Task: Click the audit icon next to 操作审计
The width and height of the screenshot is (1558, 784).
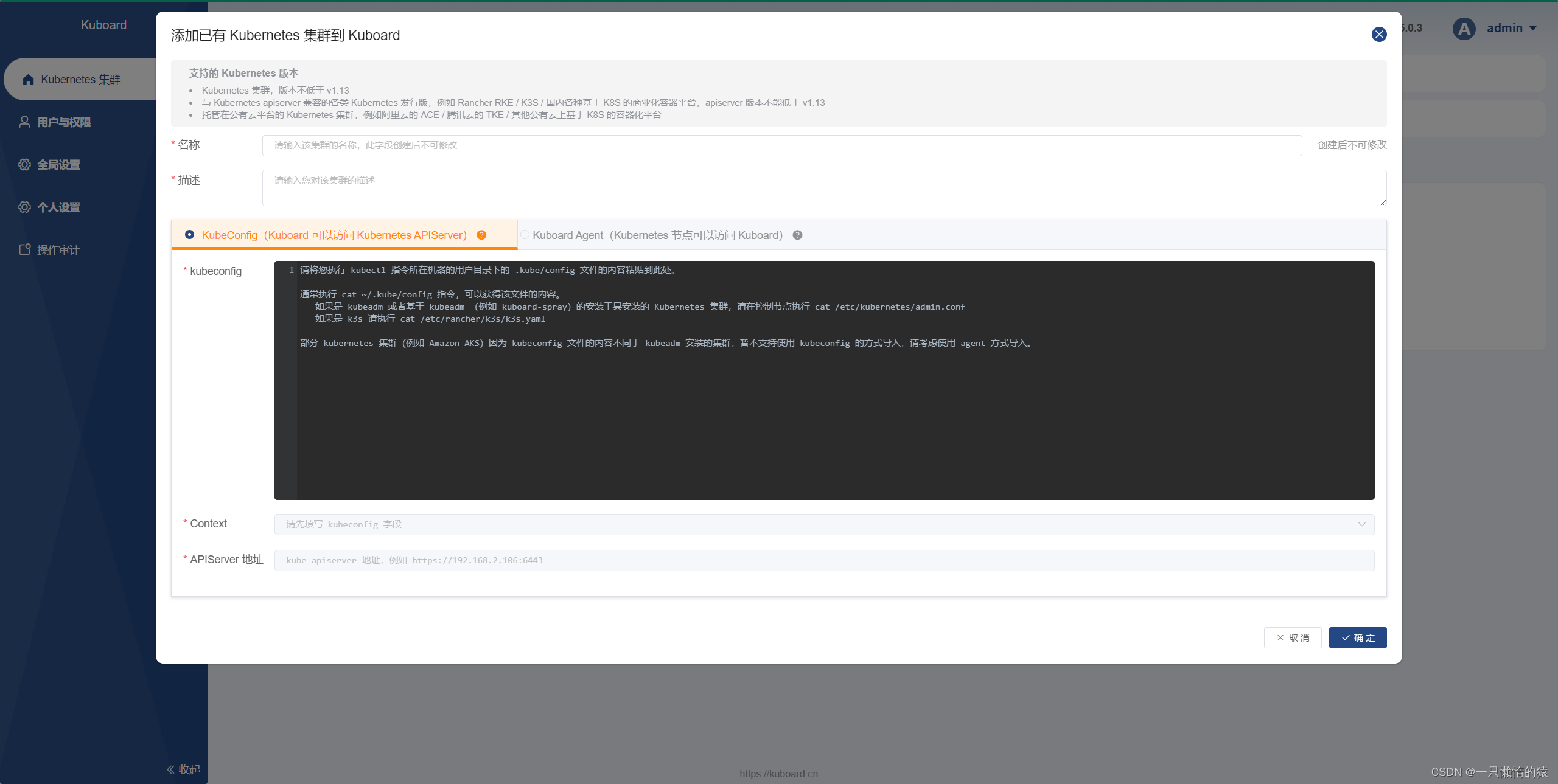Action: coord(24,249)
